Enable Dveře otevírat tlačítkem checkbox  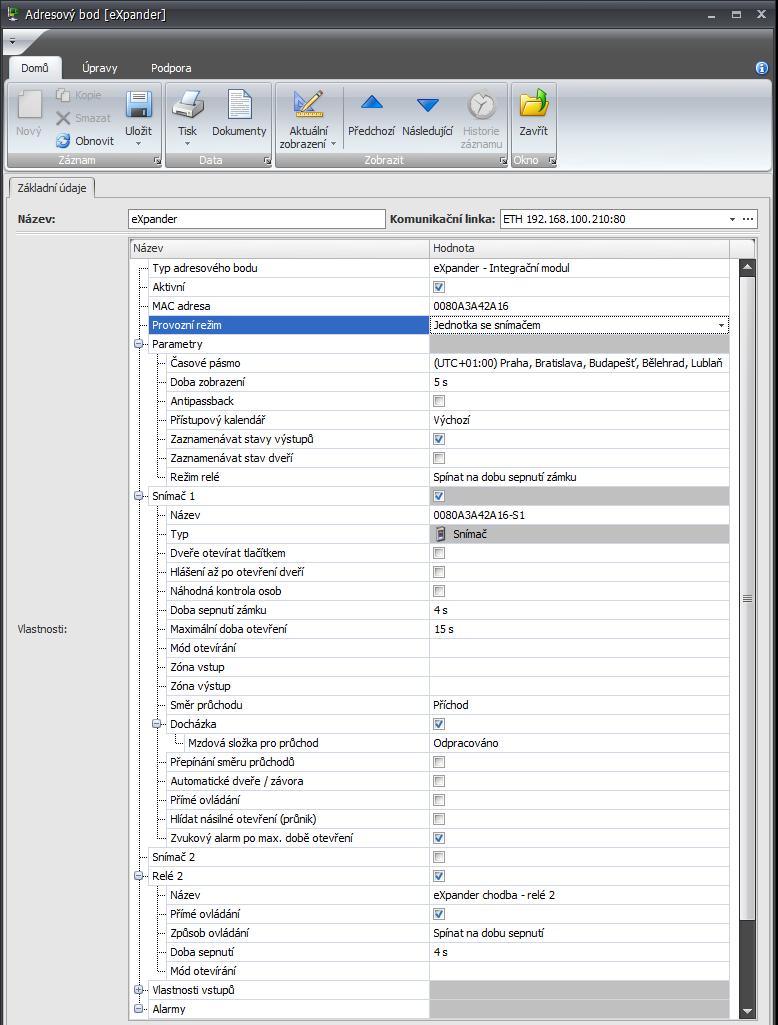click(x=439, y=553)
